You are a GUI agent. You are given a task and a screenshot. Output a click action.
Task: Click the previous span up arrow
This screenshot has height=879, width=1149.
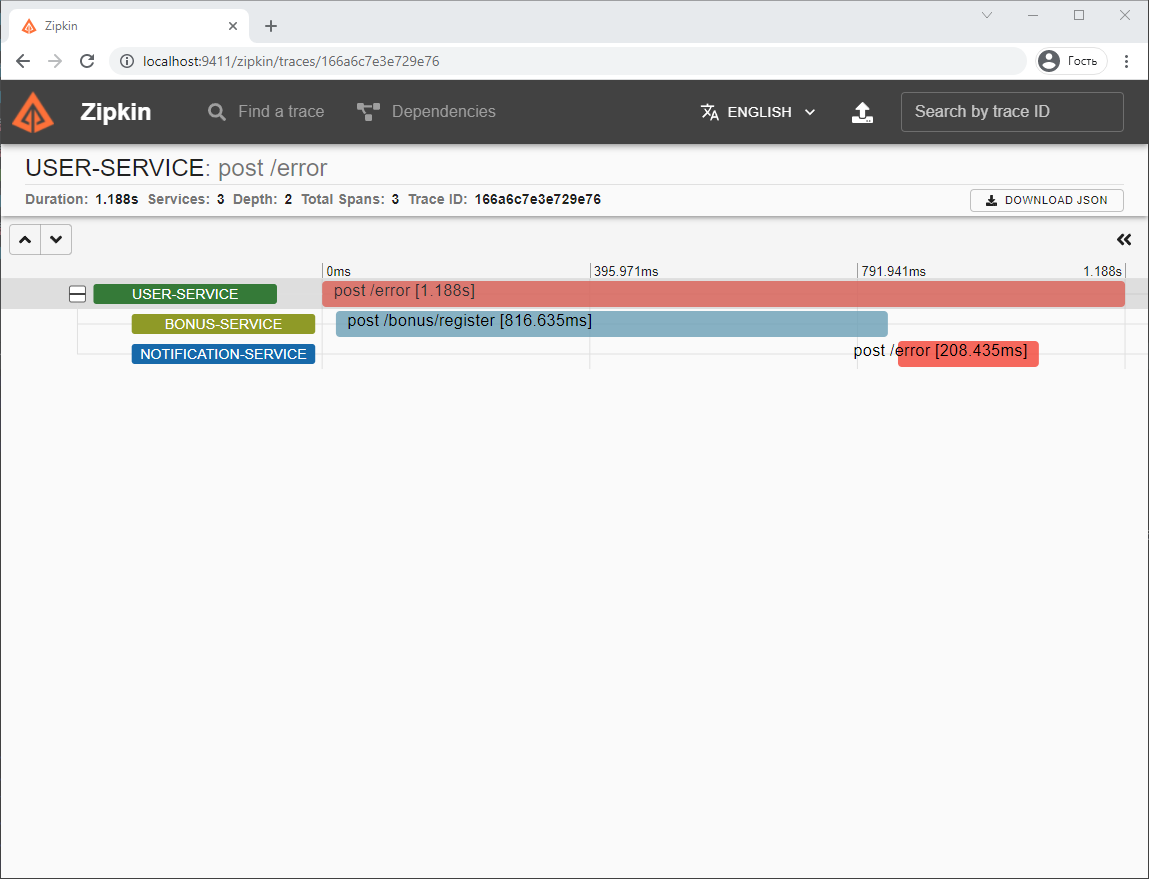24,239
